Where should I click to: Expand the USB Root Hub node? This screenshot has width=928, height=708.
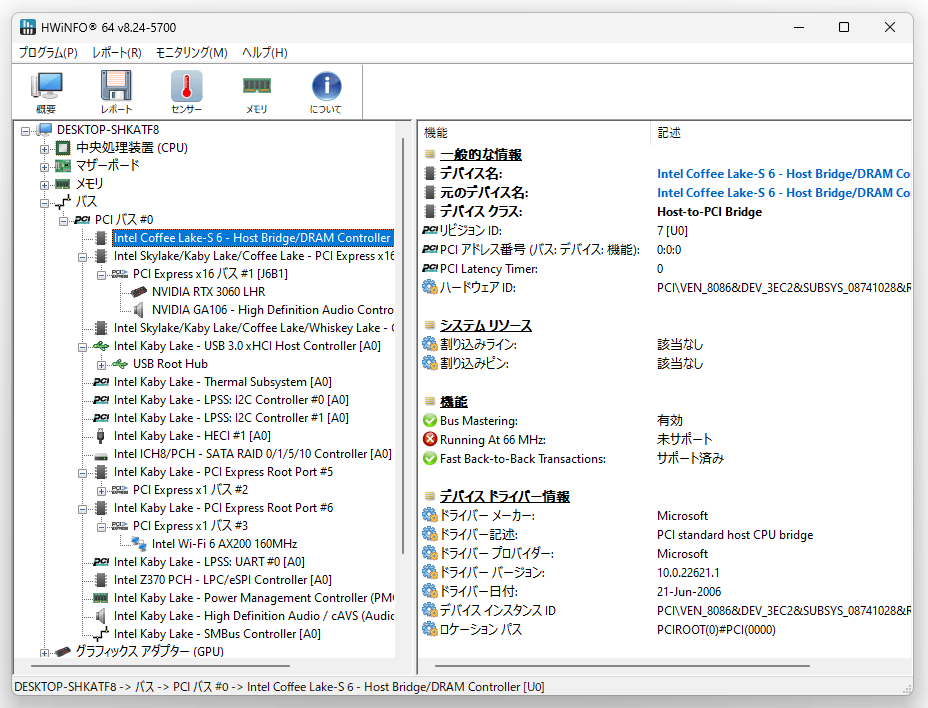pyautogui.click(x=101, y=365)
